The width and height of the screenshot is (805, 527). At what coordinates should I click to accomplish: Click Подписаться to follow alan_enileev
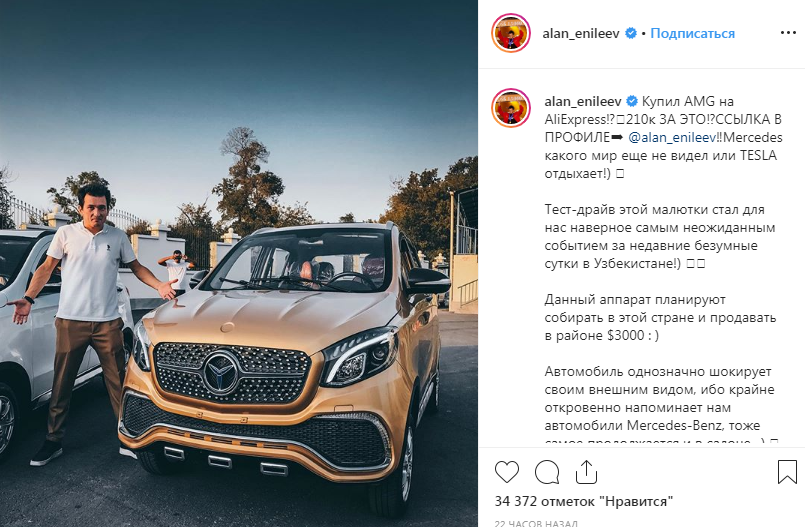tap(693, 33)
